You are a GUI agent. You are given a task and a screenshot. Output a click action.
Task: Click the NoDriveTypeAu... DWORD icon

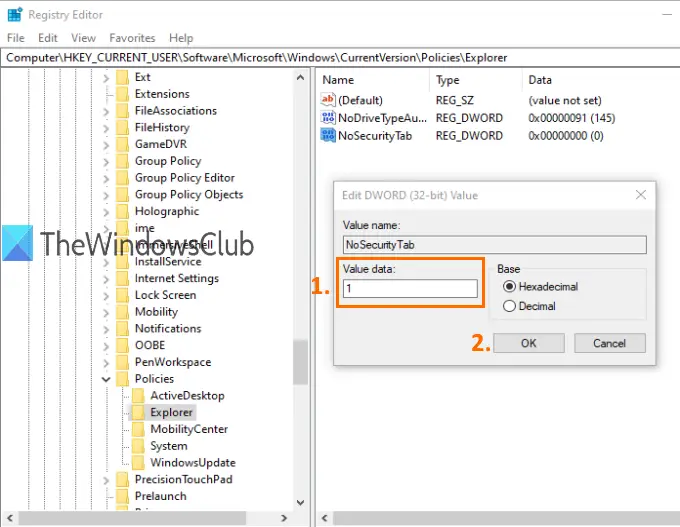tap(328, 118)
